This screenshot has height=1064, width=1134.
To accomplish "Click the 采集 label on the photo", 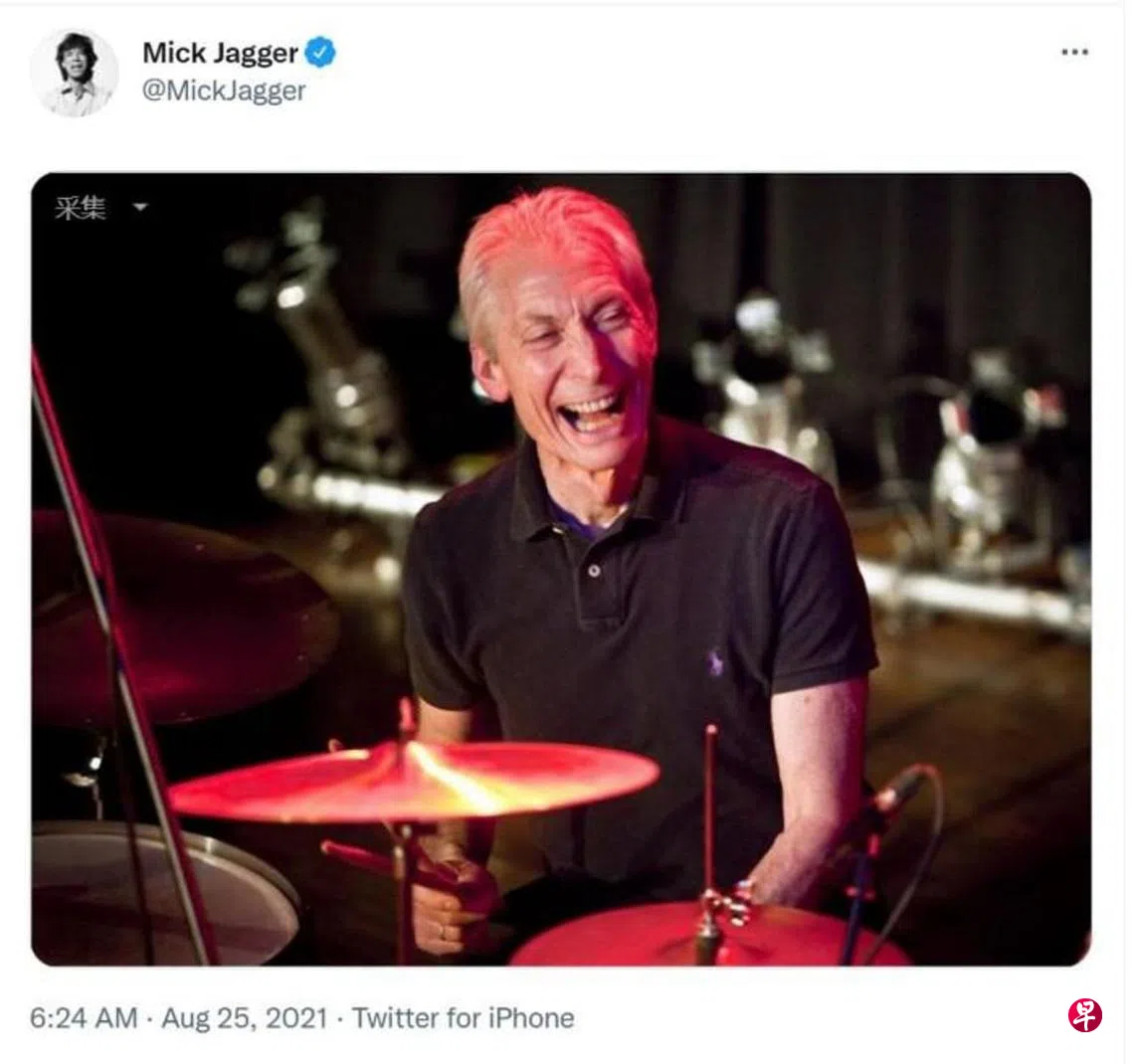I will click(80, 208).
